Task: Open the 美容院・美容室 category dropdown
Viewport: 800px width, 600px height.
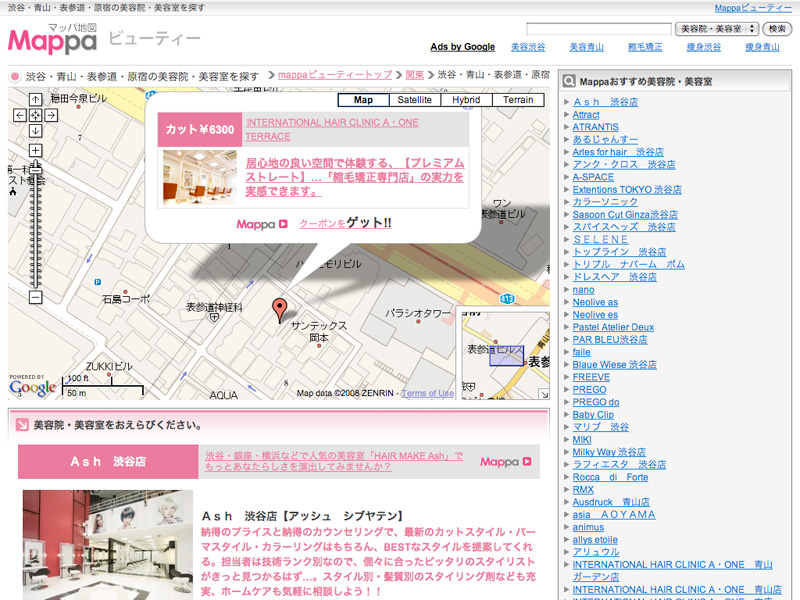Action: [x=717, y=29]
